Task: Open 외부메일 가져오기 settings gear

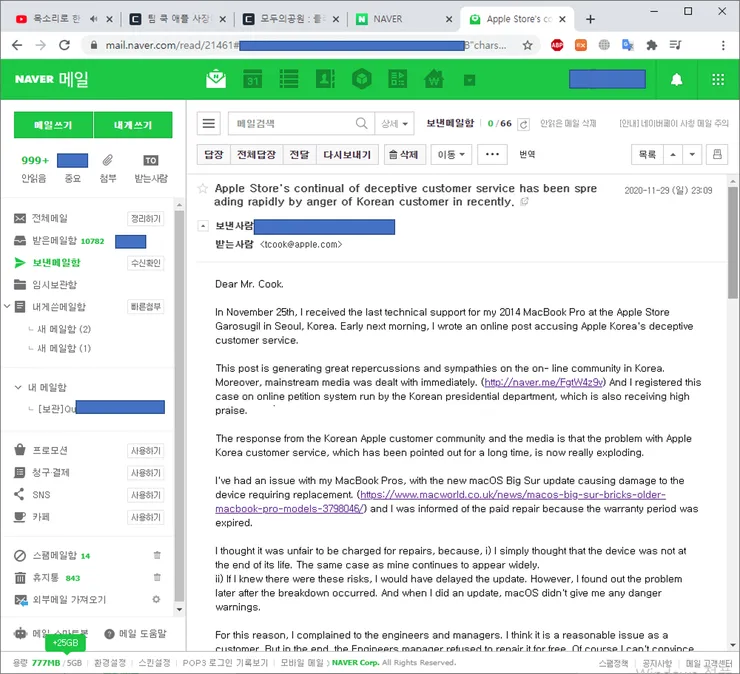Action: [156, 599]
